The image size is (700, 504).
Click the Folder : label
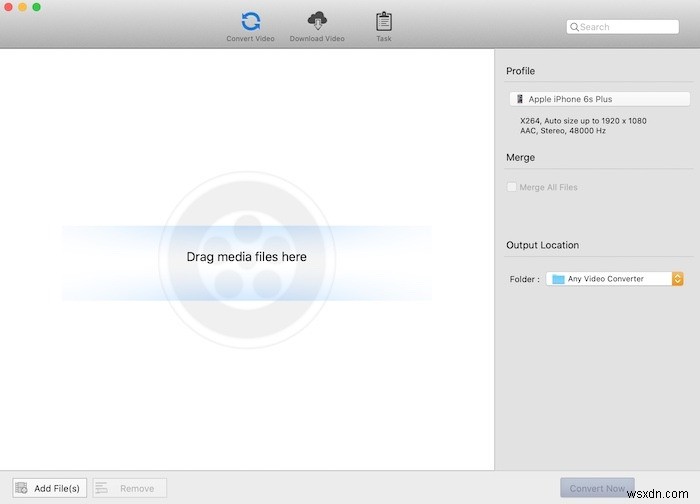point(525,279)
